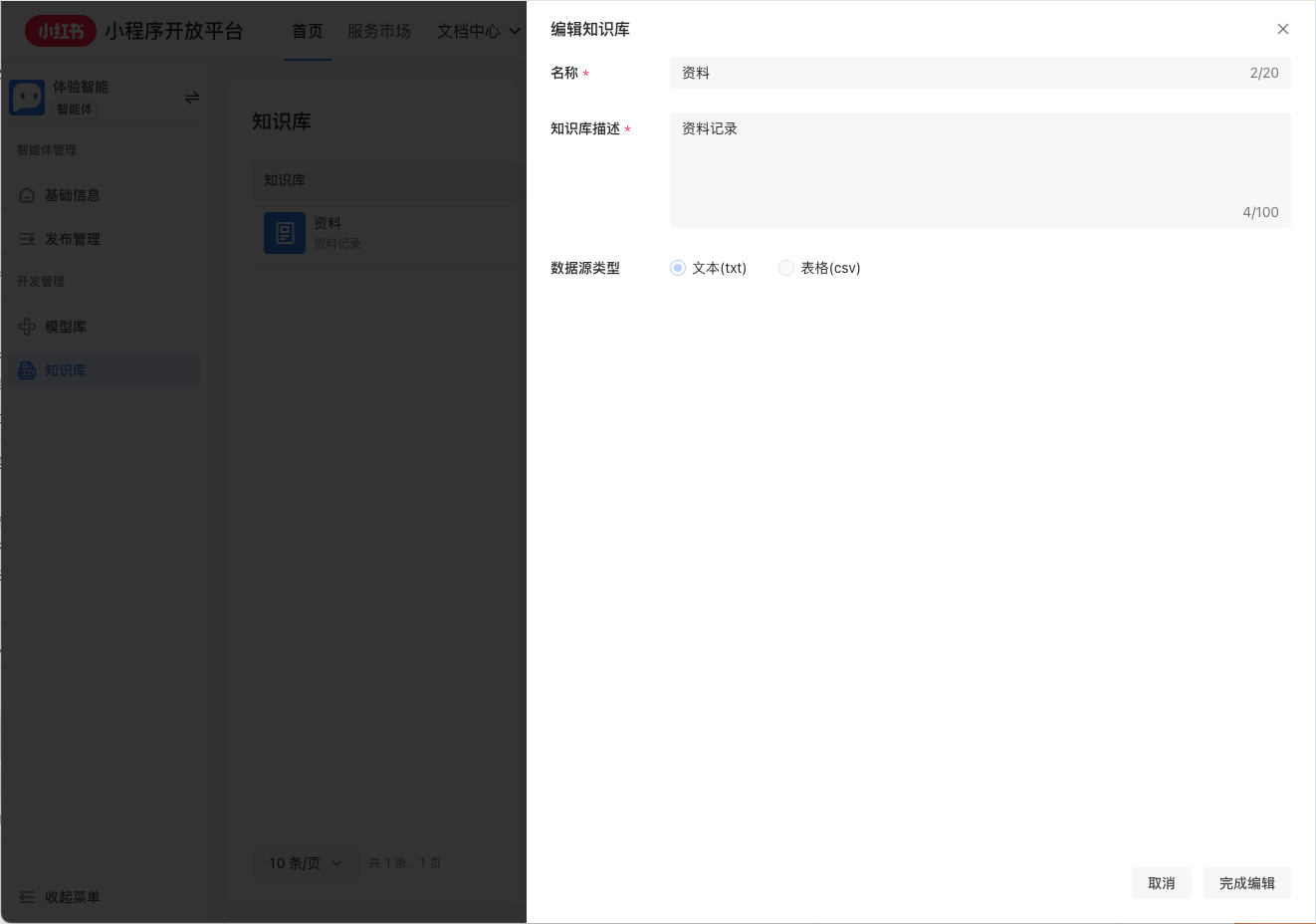
Task: Select the 表格(csv) data source radio
Action: (785, 268)
